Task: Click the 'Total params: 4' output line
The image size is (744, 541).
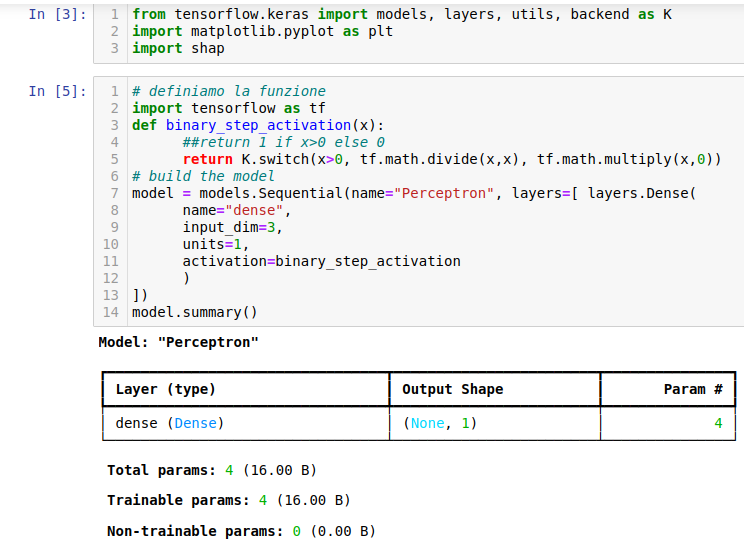Action: click(x=212, y=470)
